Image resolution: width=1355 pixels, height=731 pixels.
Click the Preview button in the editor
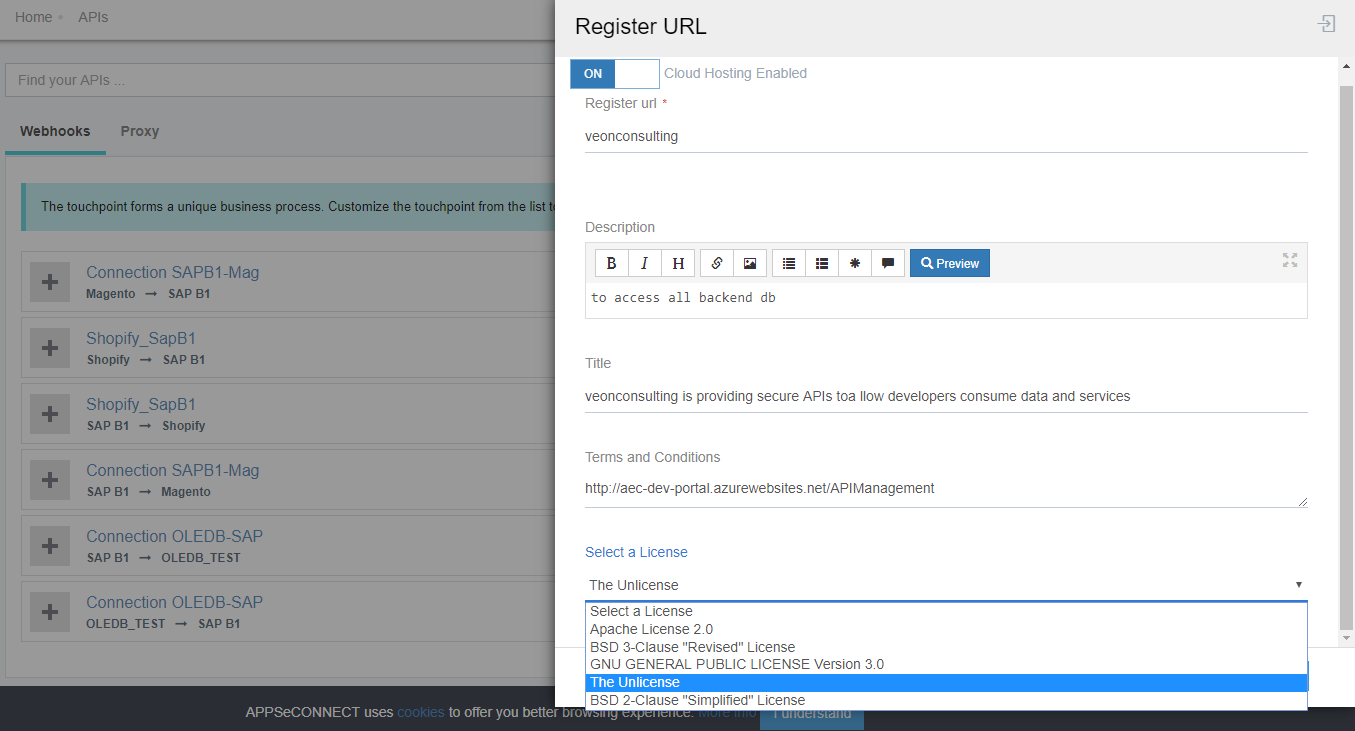click(949, 263)
